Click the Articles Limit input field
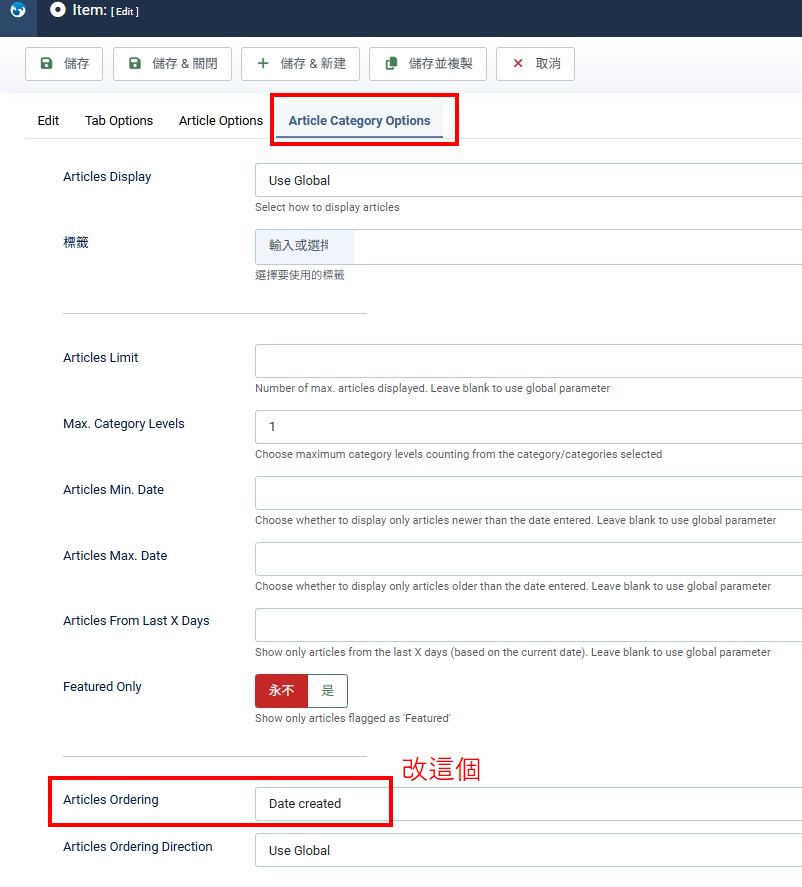802x887 pixels. coord(528,361)
